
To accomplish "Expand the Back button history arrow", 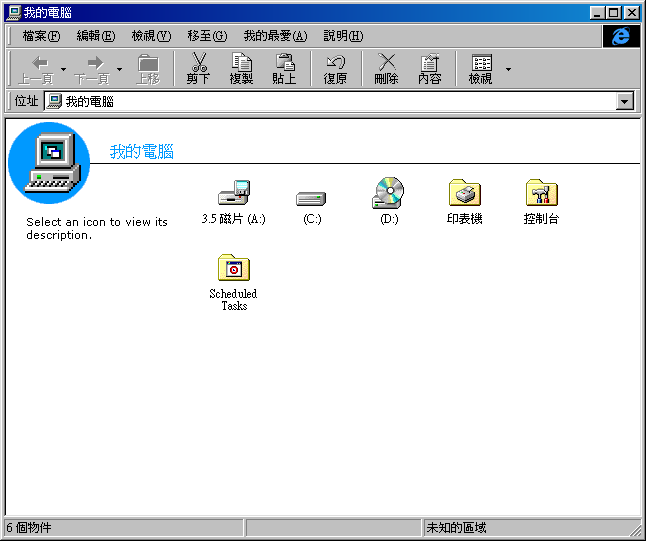I will 63,69.
